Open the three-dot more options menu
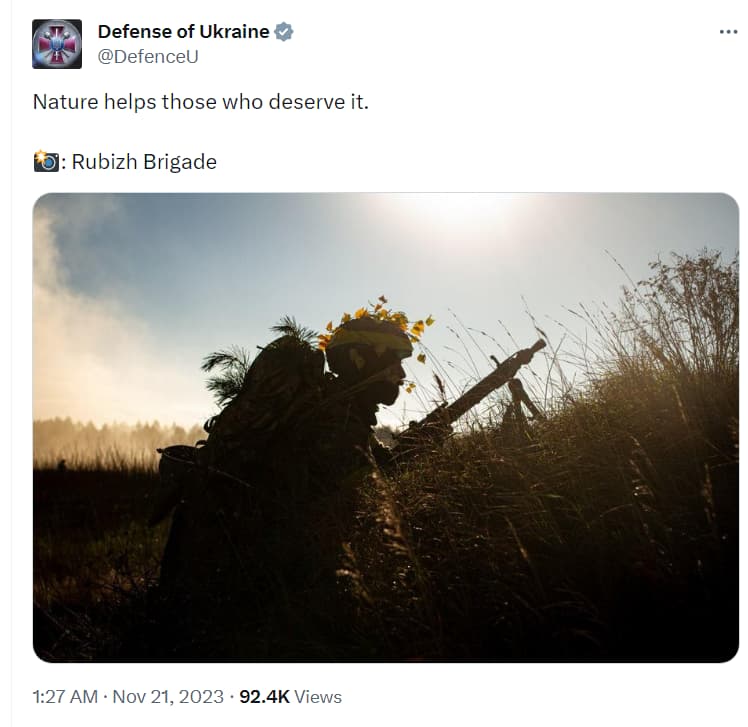The image size is (748, 727). point(728,32)
